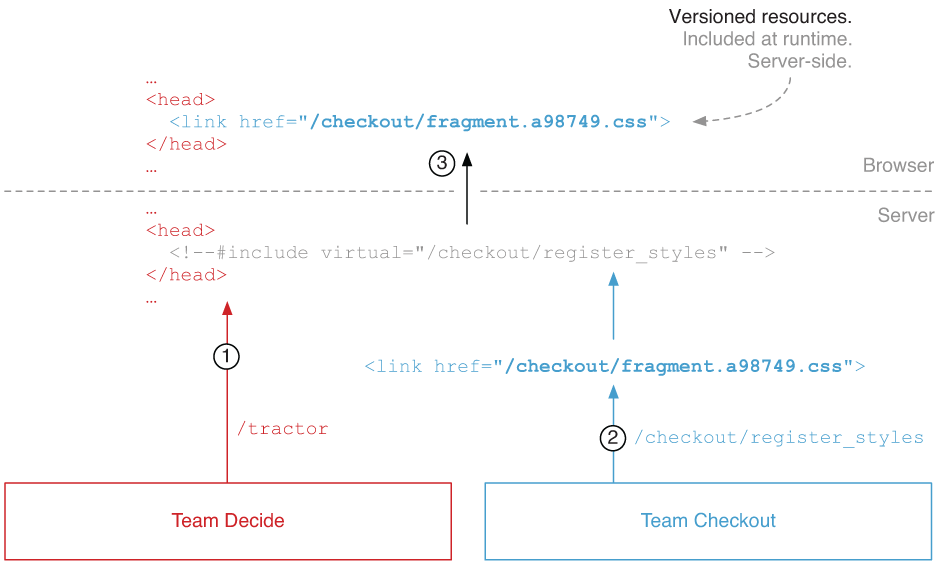
Task: Click the blue arrowhead below the include comment
Action: point(613,280)
